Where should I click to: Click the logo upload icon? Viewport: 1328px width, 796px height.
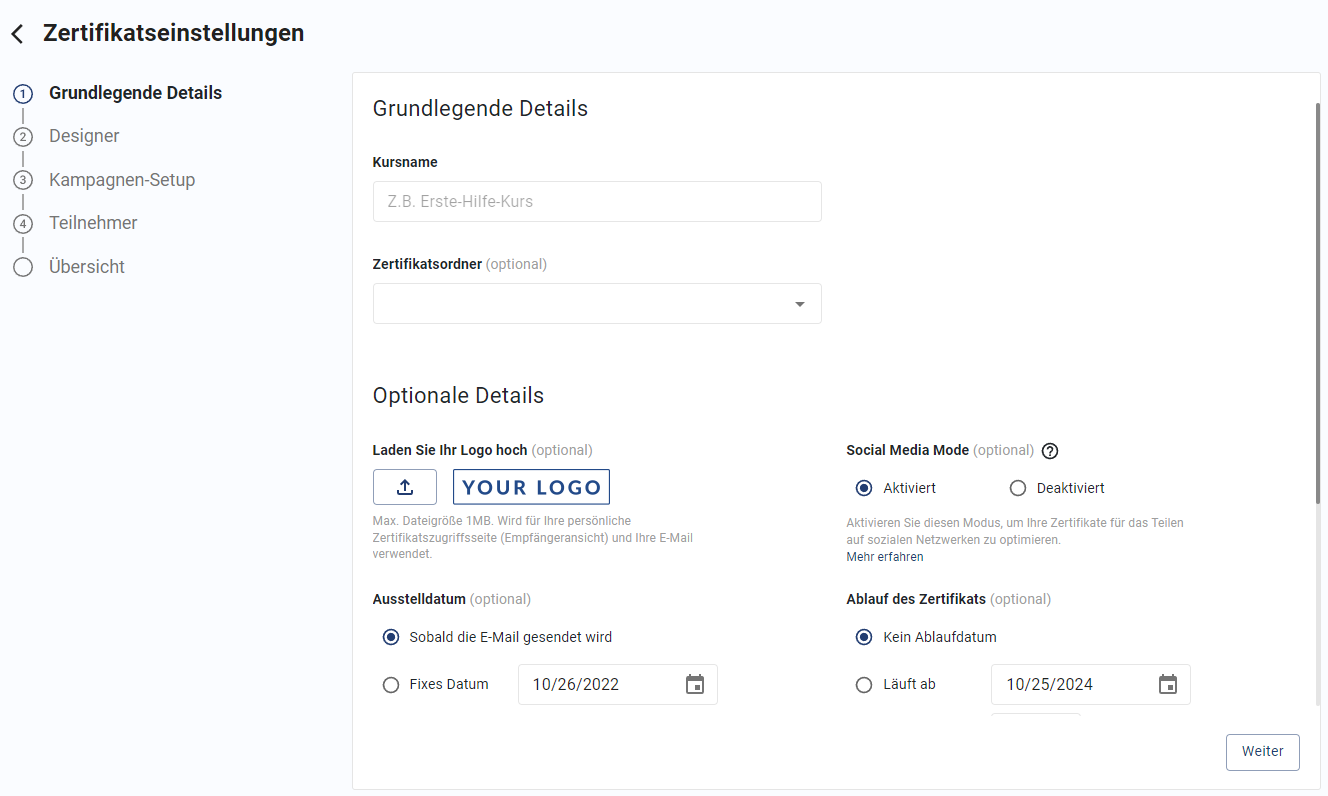(x=404, y=487)
